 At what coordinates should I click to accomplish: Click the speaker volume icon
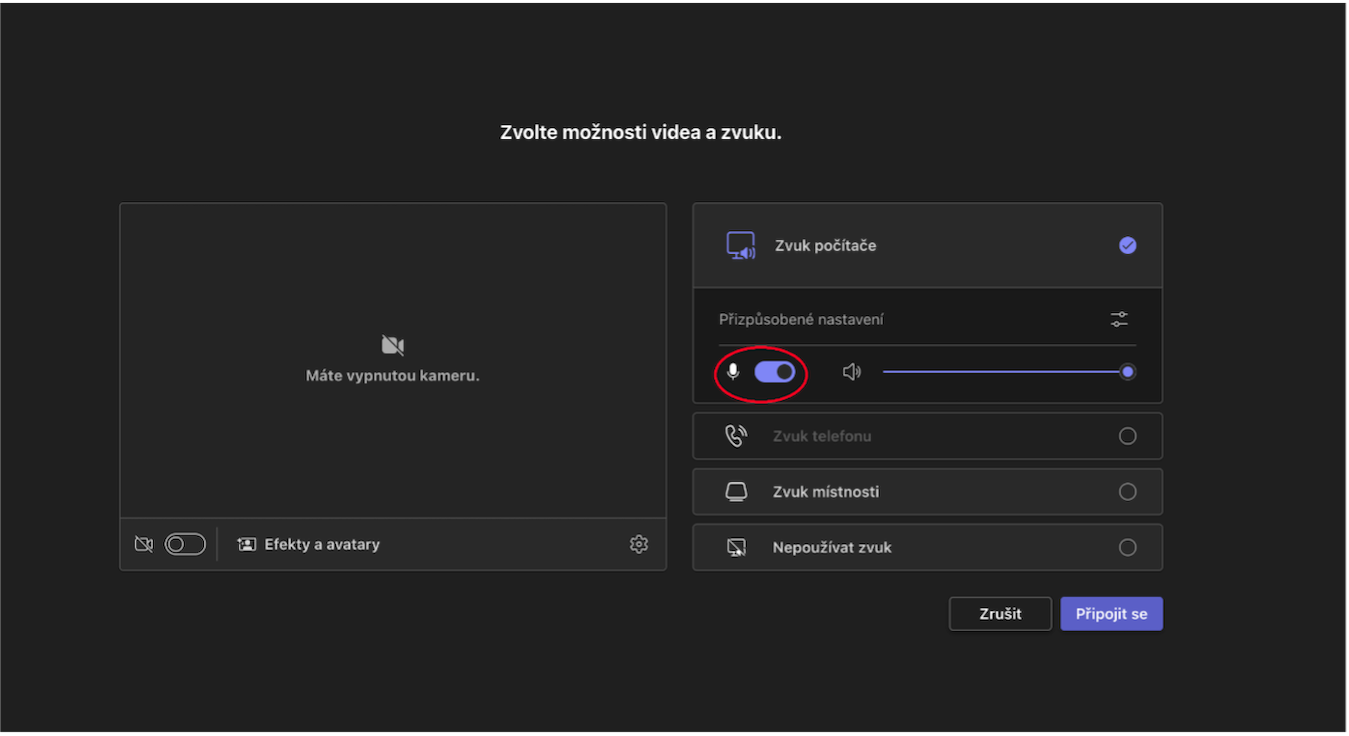tap(852, 372)
